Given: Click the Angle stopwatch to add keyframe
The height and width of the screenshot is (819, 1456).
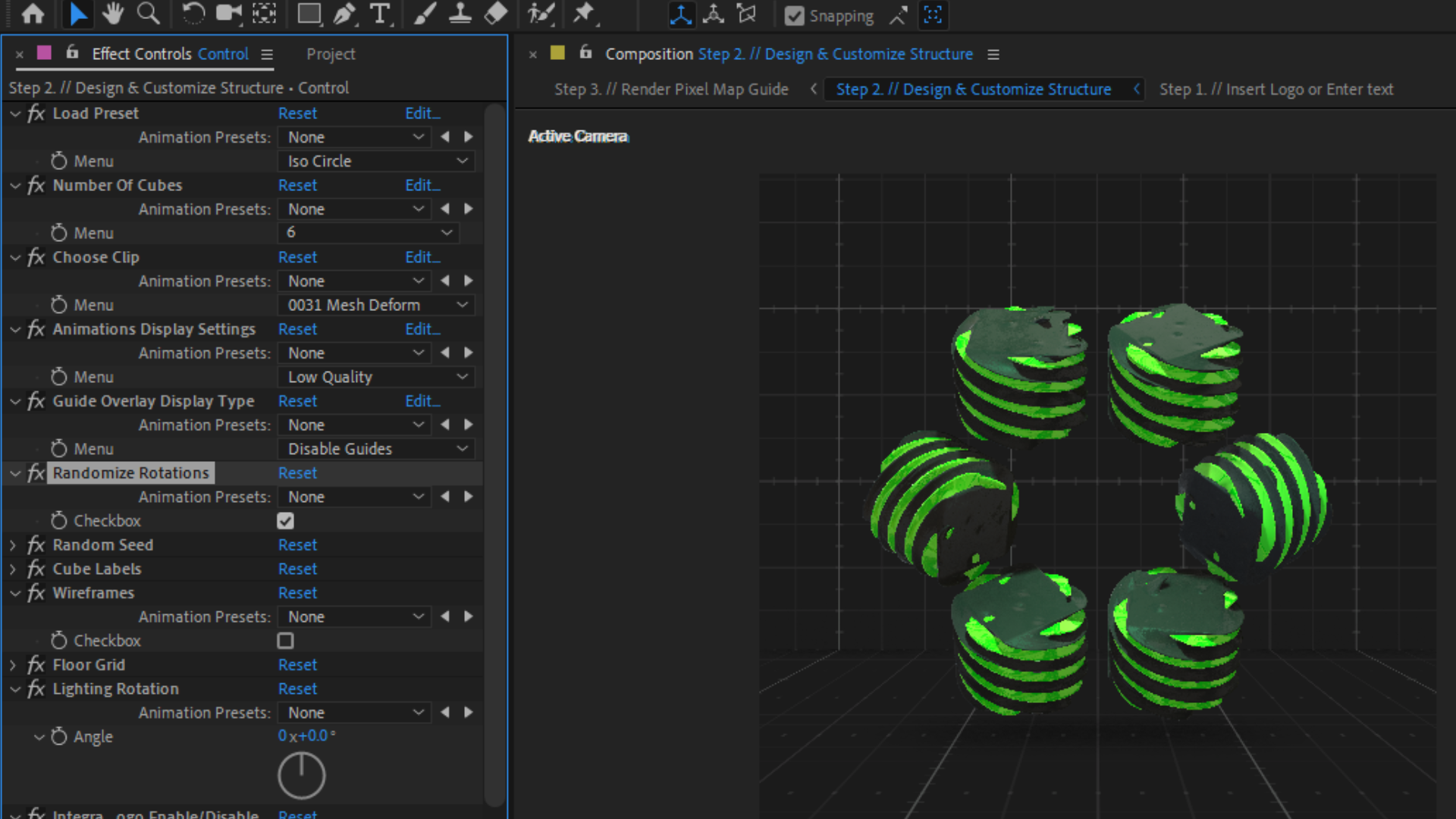Looking at the screenshot, I should point(58,736).
